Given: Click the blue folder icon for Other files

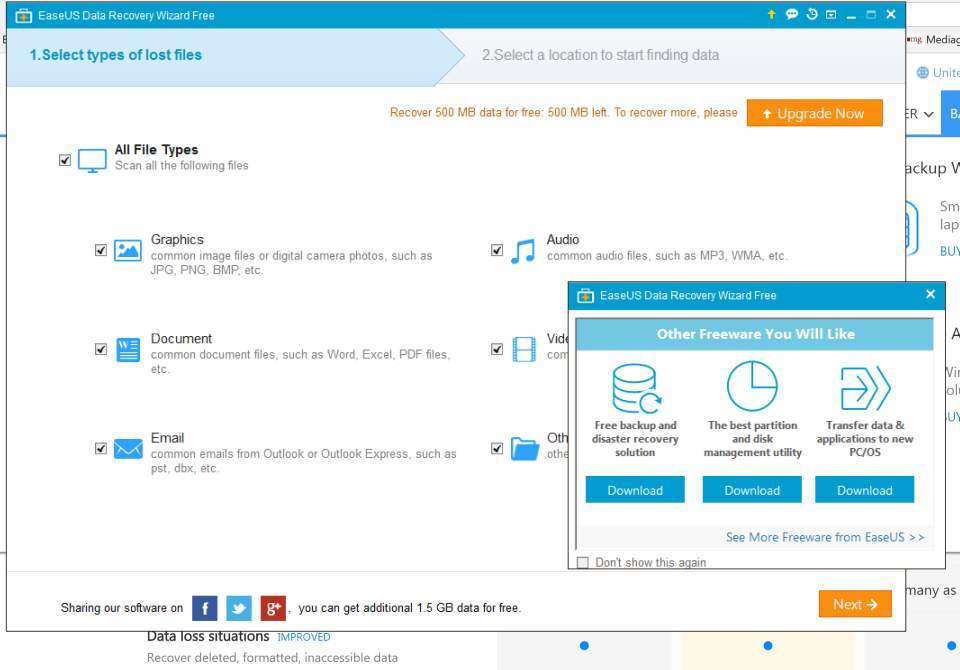Looking at the screenshot, I should click(x=525, y=449).
